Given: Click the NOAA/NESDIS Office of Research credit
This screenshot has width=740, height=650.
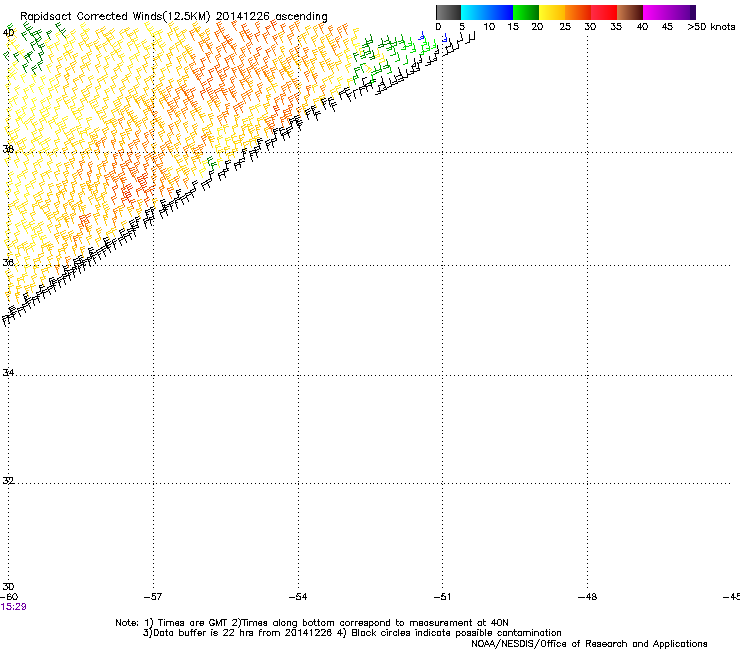Looking at the screenshot, I should 589,644.
